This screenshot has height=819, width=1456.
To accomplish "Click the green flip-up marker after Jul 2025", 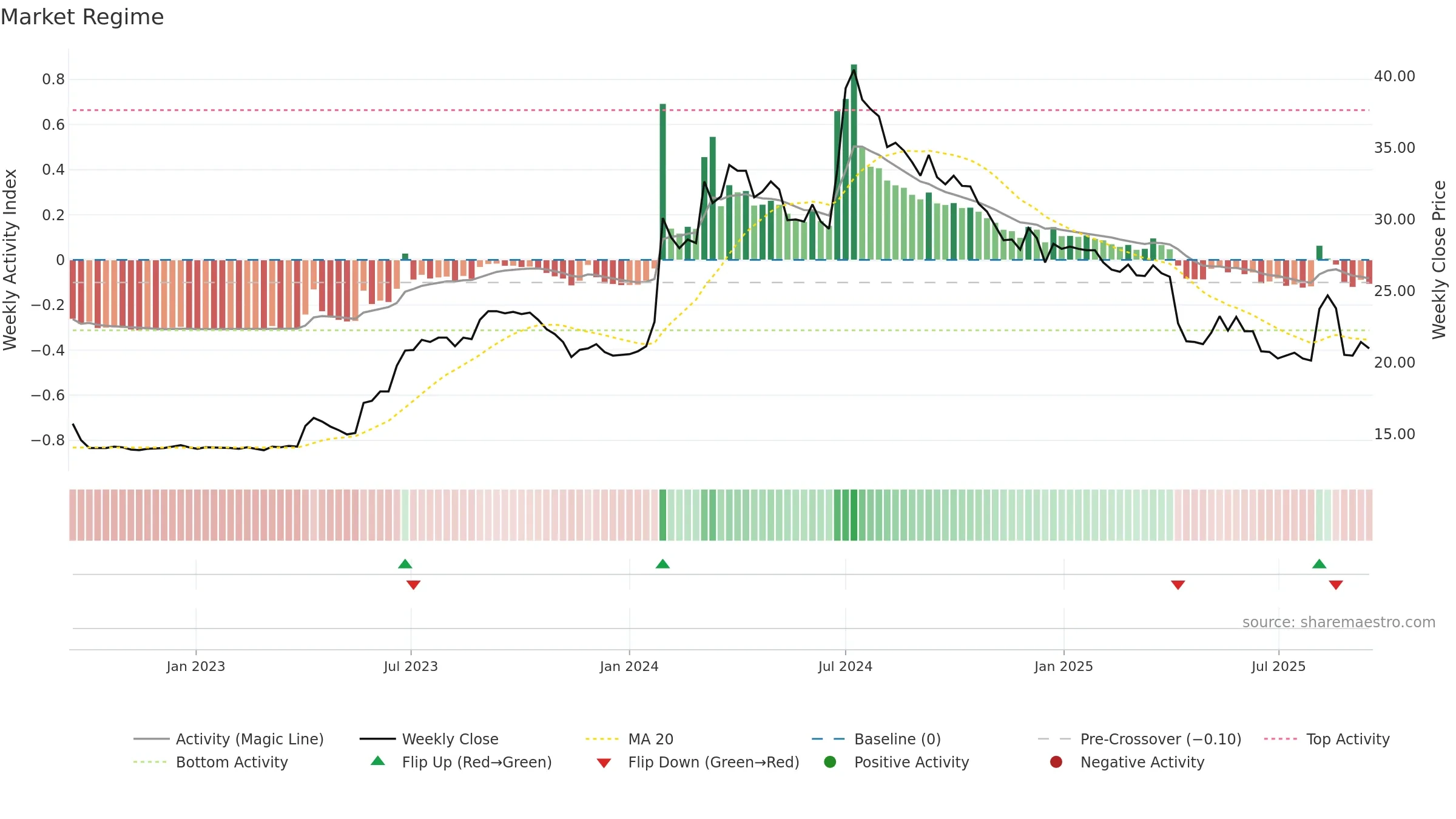I will [x=1319, y=564].
